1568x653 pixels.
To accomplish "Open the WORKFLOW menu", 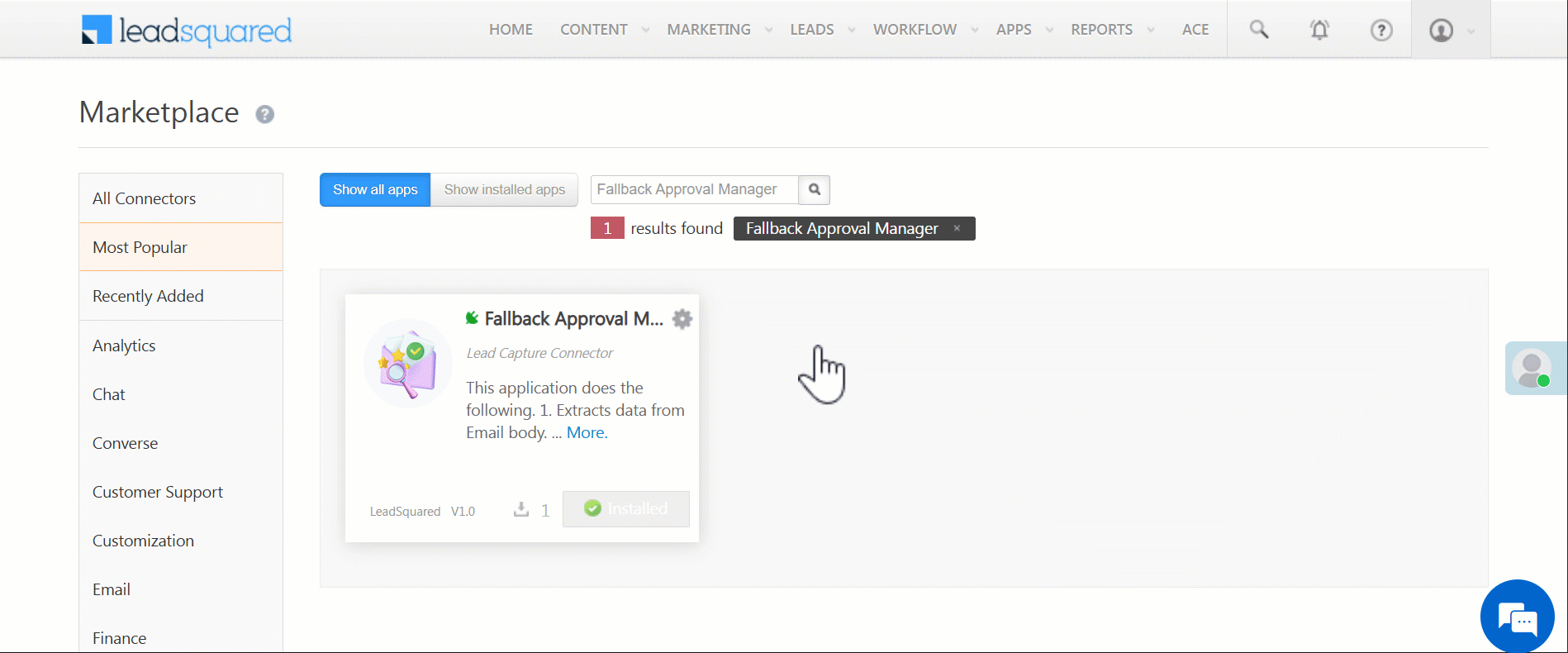I will (x=915, y=30).
